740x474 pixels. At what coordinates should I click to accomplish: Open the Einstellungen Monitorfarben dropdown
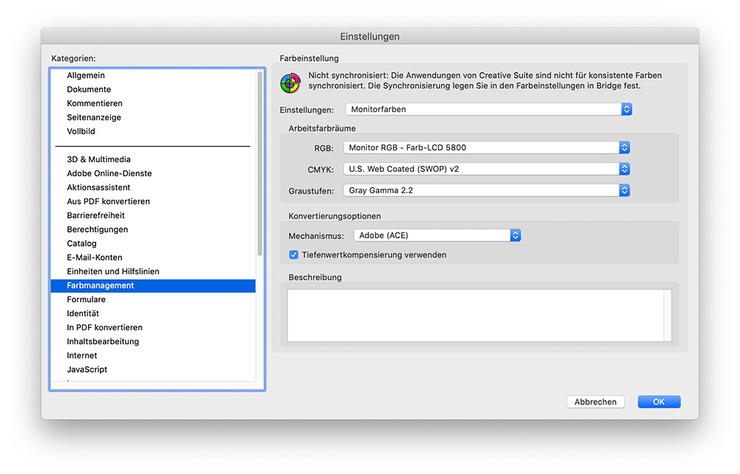[x=488, y=110]
